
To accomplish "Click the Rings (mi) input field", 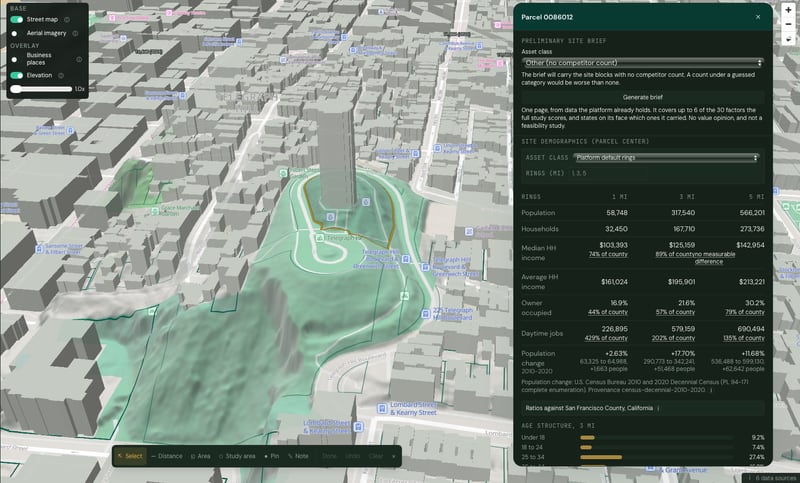I will (608, 173).
